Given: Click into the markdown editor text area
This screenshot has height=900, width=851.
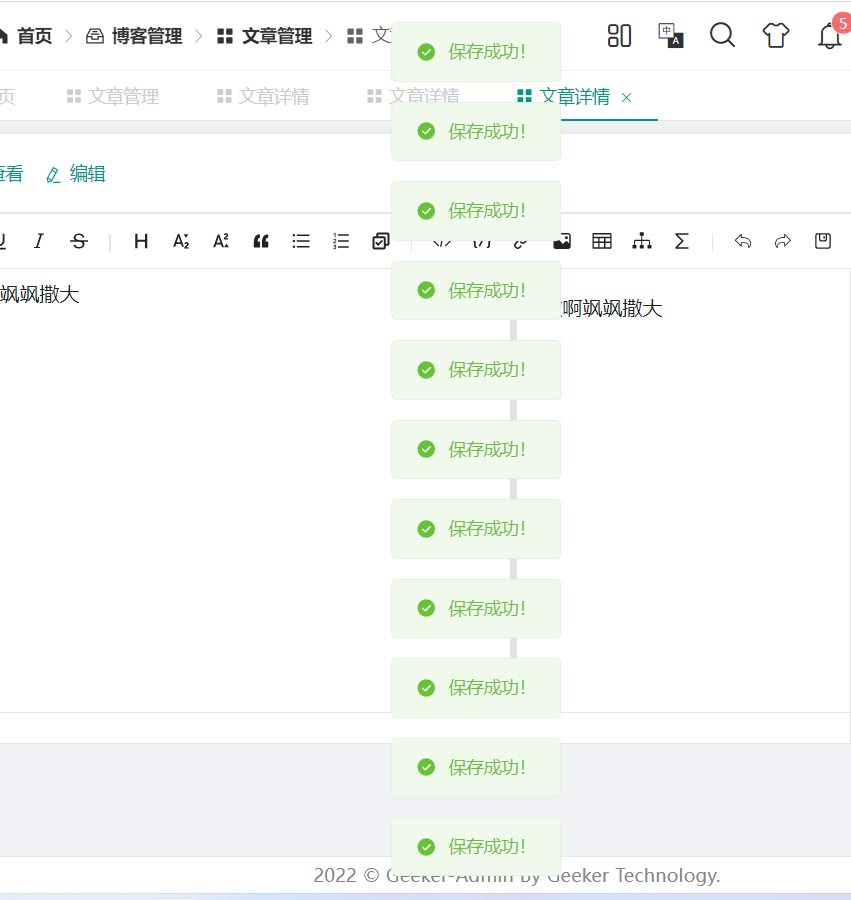Looking at the screenshot, I should pyautogui.click(x=195, y=491).
